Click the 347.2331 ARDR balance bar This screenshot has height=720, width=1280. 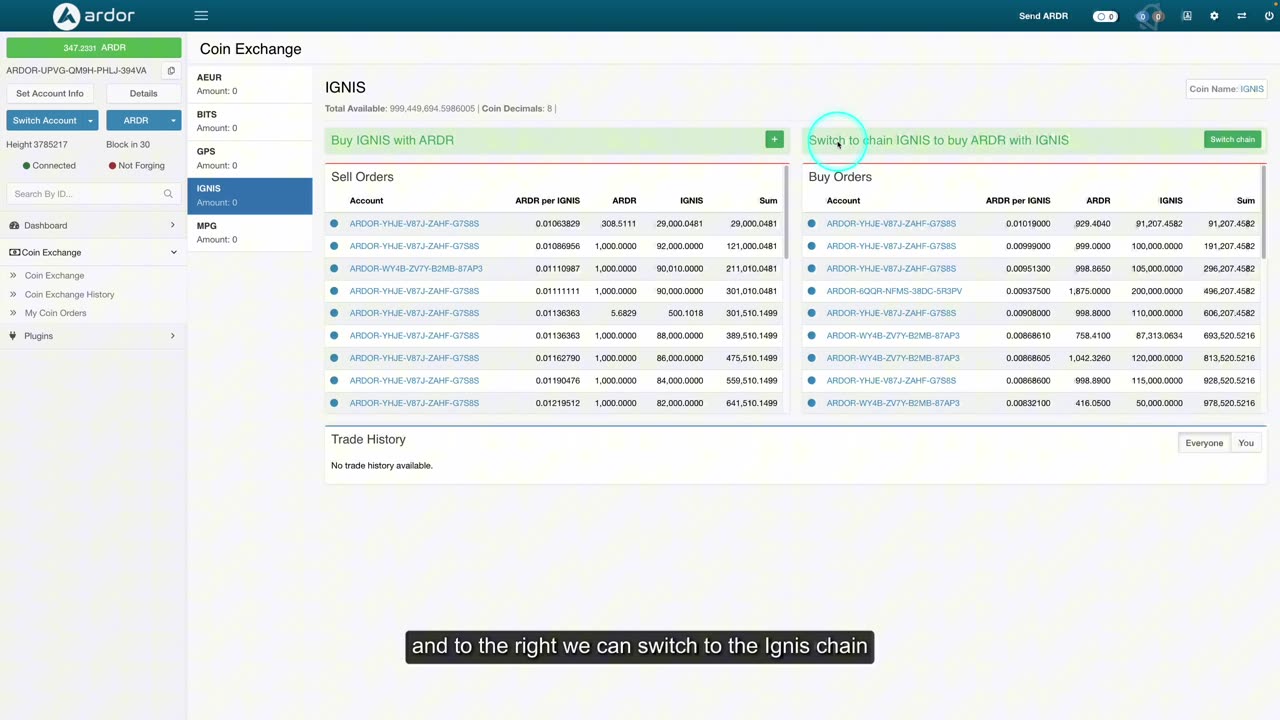pyautogui.click(x=94, y=48)
